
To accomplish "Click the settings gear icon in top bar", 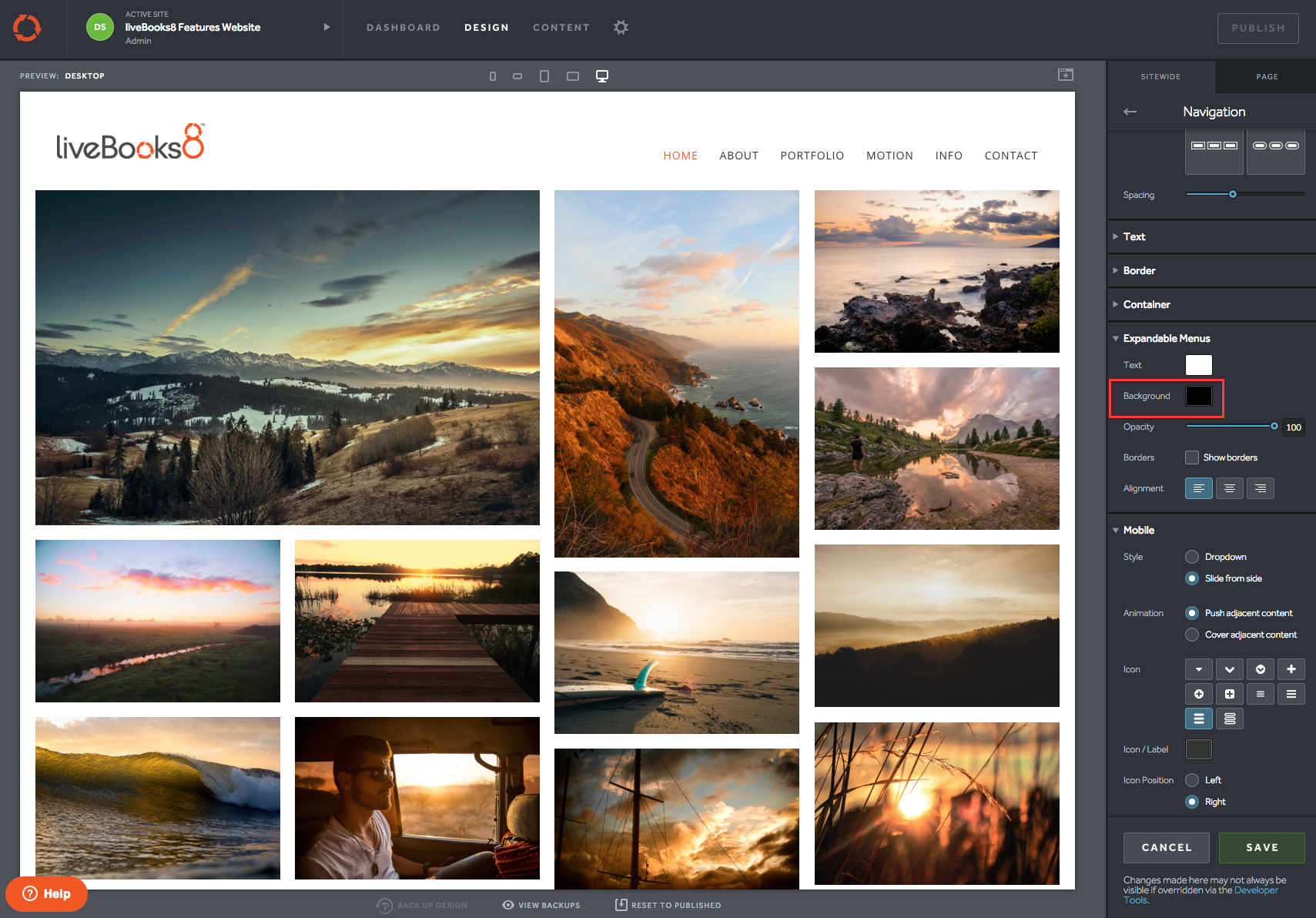I will pos(621,28).
